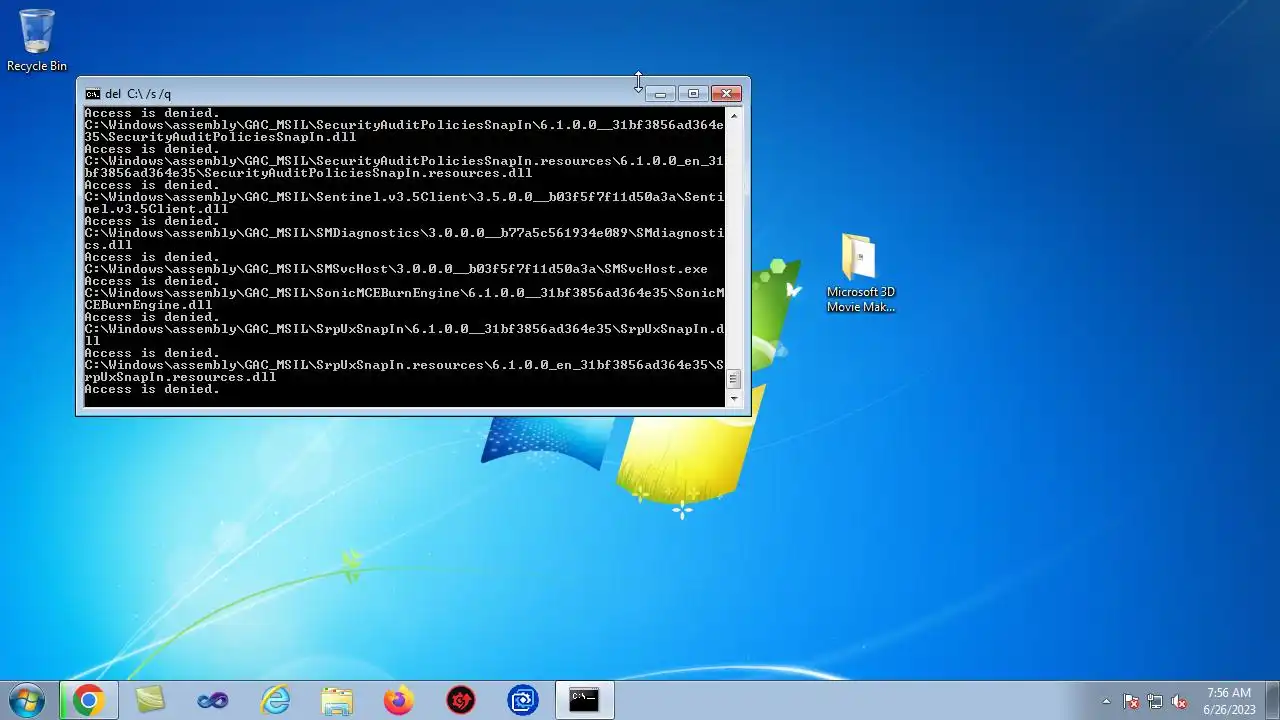
Task: Open Windows Explorer from the taskbar
Action: point(336,701)
